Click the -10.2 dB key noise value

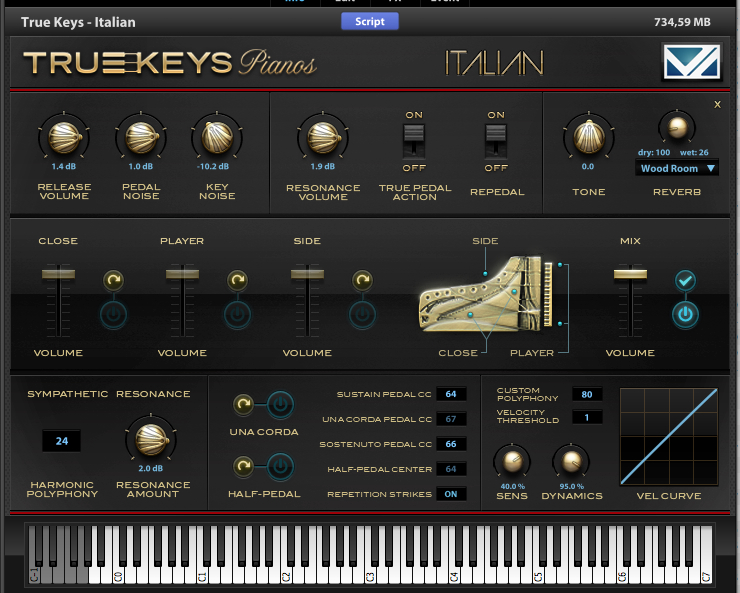point(213,167)
